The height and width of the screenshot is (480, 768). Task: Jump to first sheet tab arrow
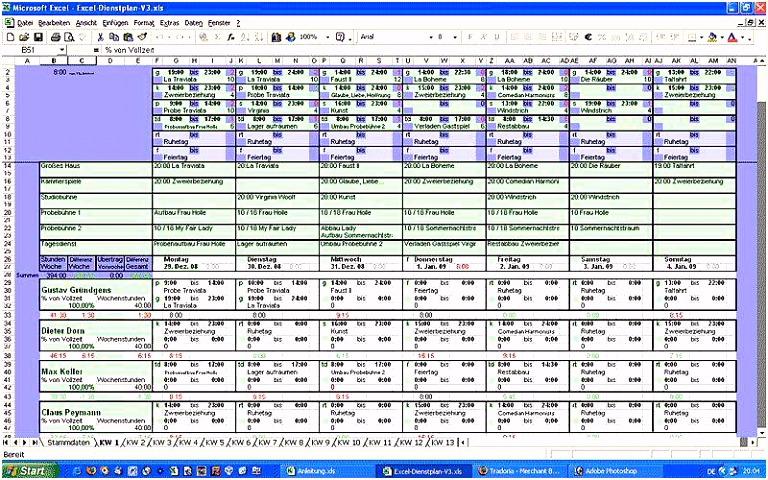click(5, 442)
